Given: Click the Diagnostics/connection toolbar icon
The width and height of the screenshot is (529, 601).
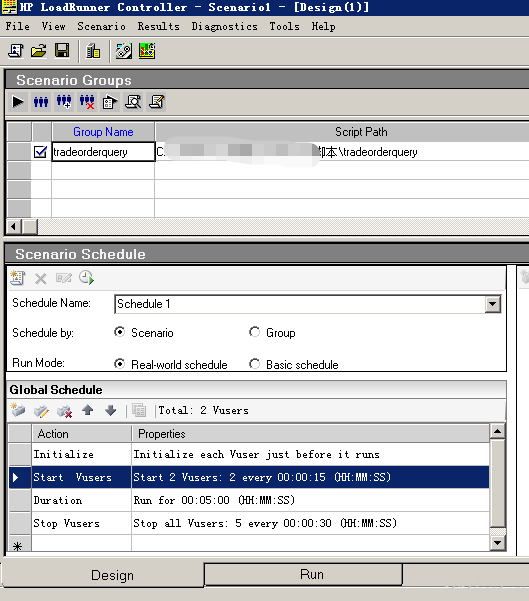Looking at the screenshot, I should [x=124, y=51].
